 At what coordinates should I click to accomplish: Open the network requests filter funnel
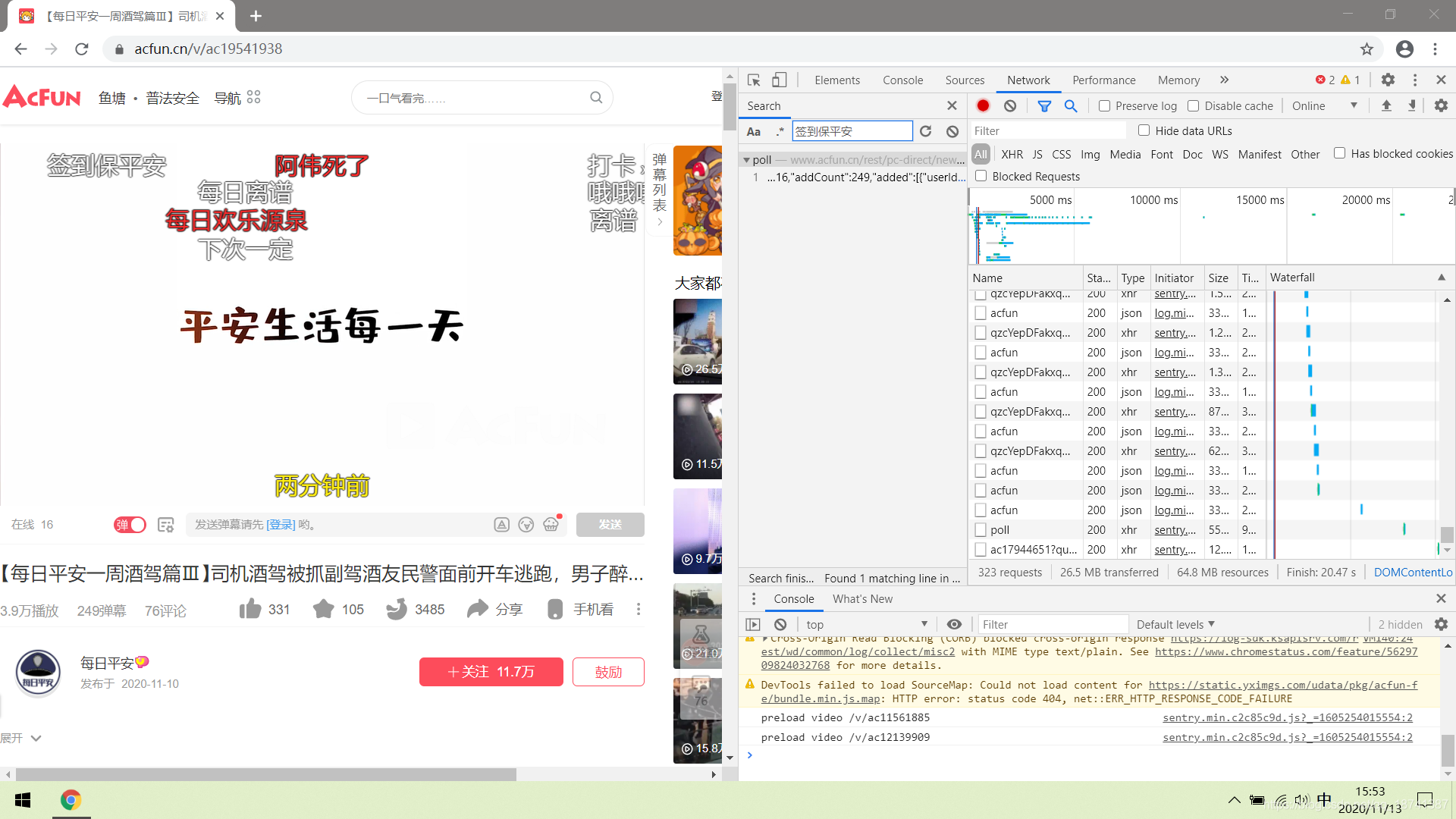coord(1045,105)
